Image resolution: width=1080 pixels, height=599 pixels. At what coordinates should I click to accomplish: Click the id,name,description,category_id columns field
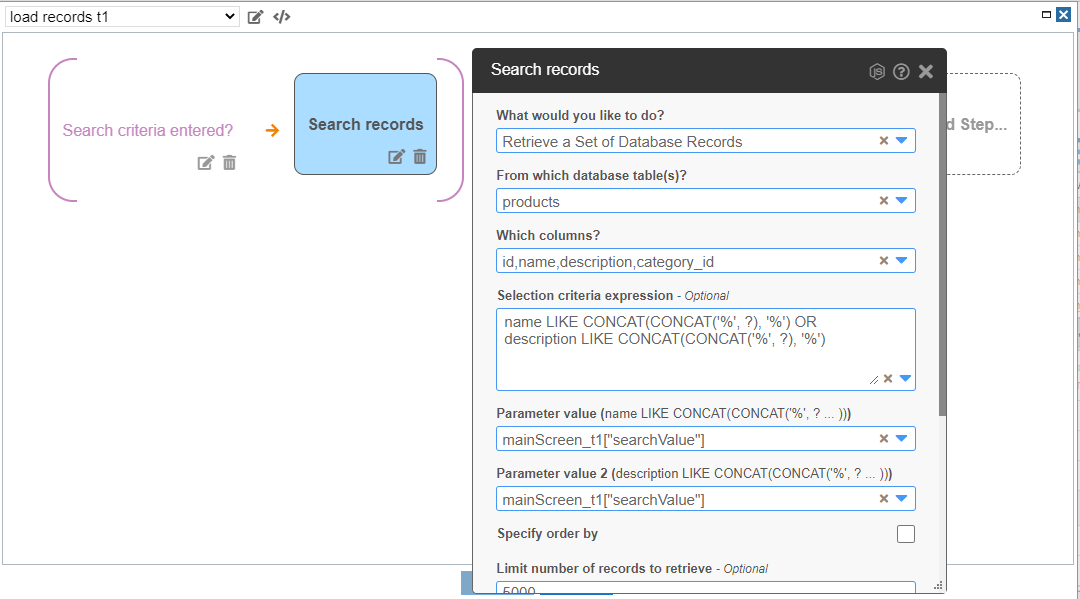(x=705, y=261)
